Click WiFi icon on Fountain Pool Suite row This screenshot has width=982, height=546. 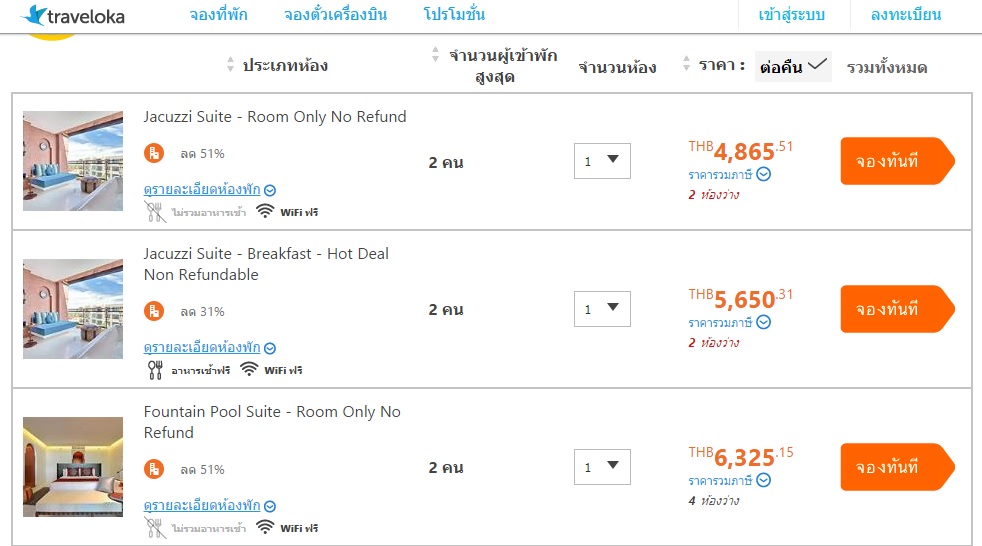click(265, 527)
